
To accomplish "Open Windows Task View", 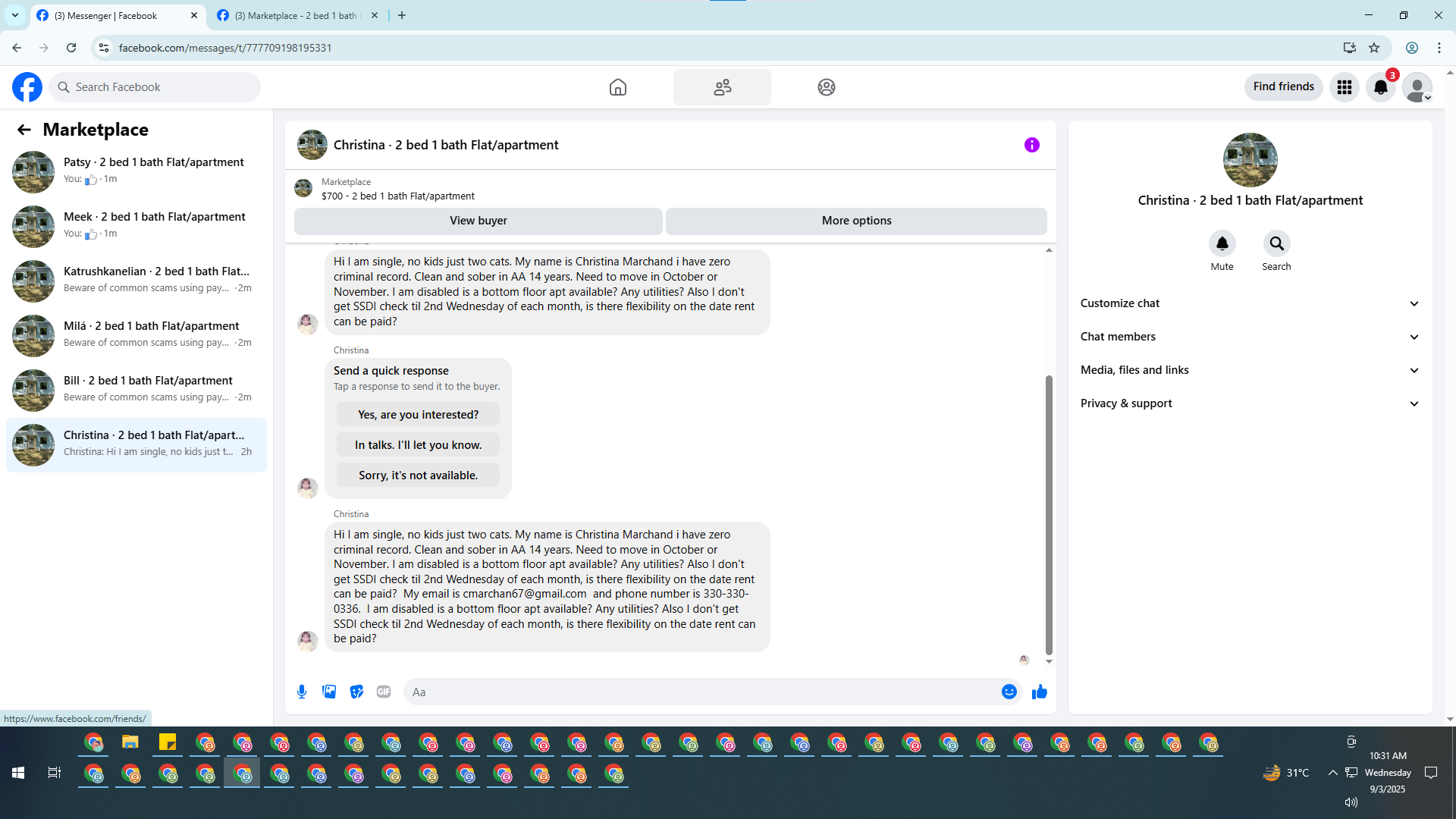I will [x=55, y=773].
